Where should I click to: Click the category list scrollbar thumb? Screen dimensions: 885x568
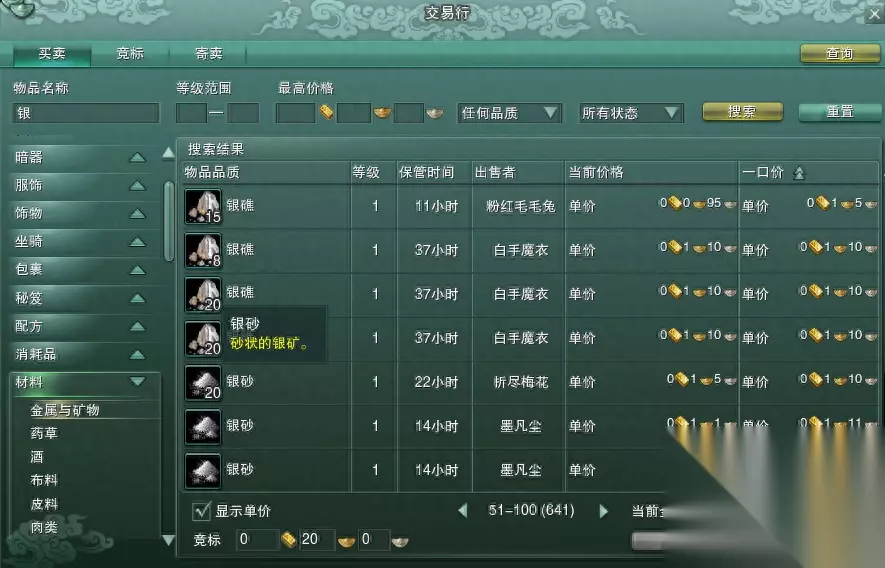(168, 221)
